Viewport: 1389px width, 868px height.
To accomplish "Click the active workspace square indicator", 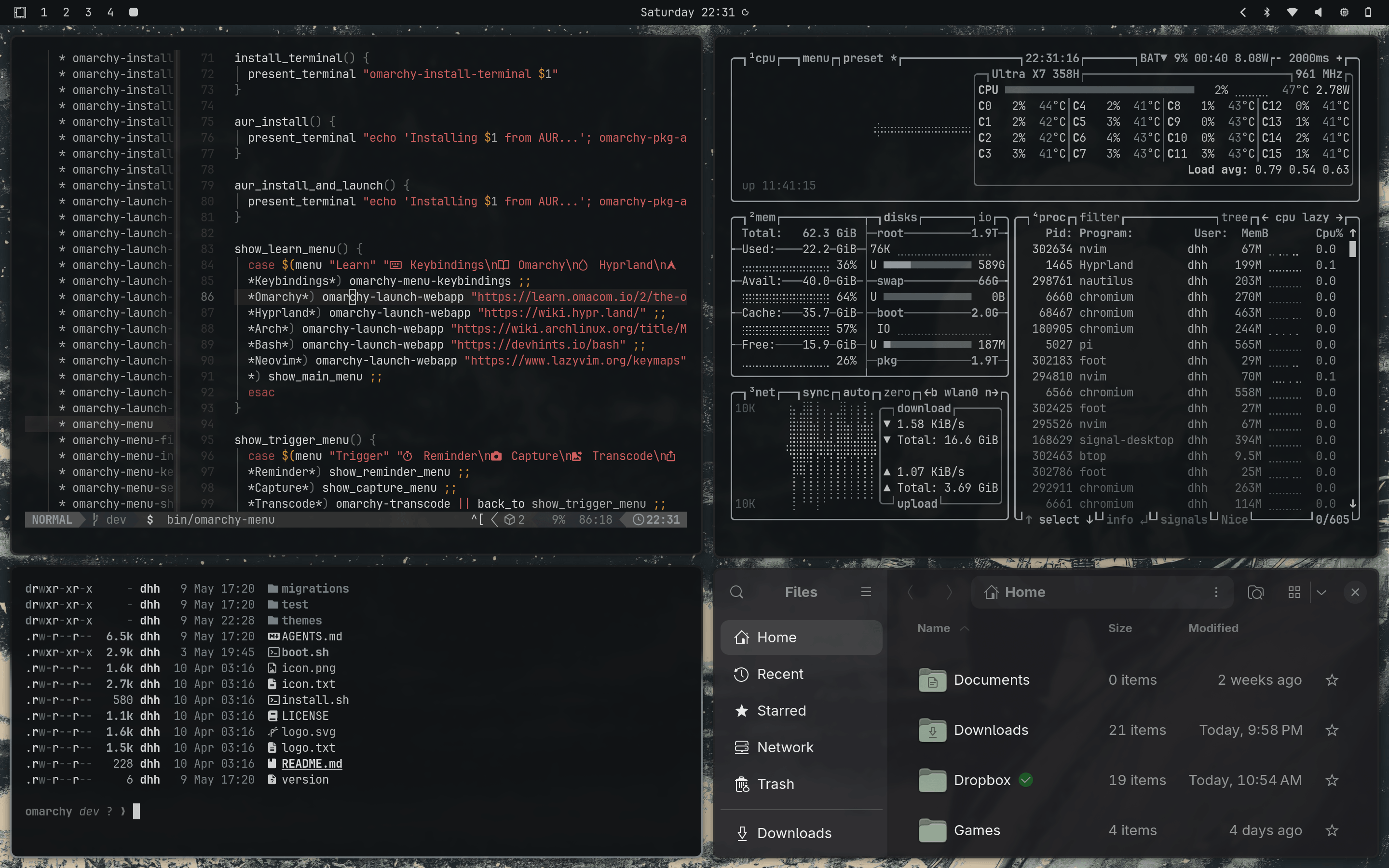I will click(x=133, y=12).
